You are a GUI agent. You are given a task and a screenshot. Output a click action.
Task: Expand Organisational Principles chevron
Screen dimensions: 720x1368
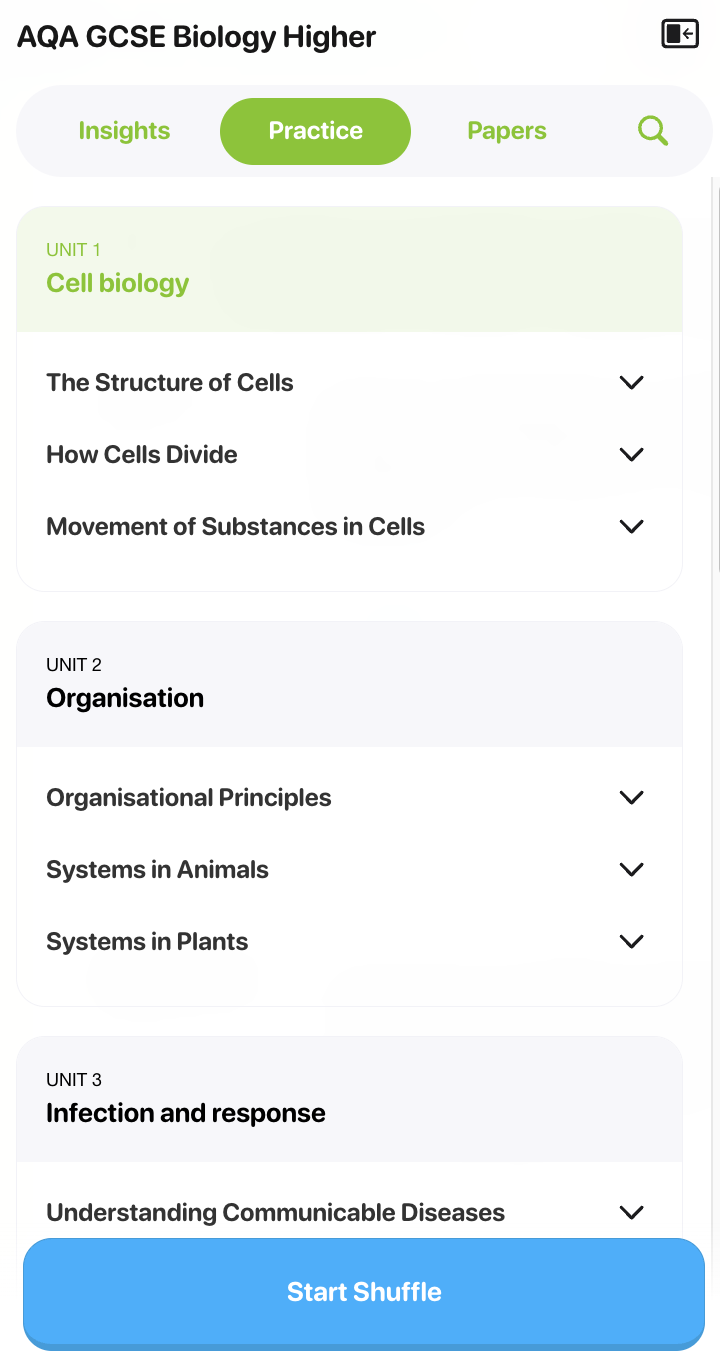631,797
